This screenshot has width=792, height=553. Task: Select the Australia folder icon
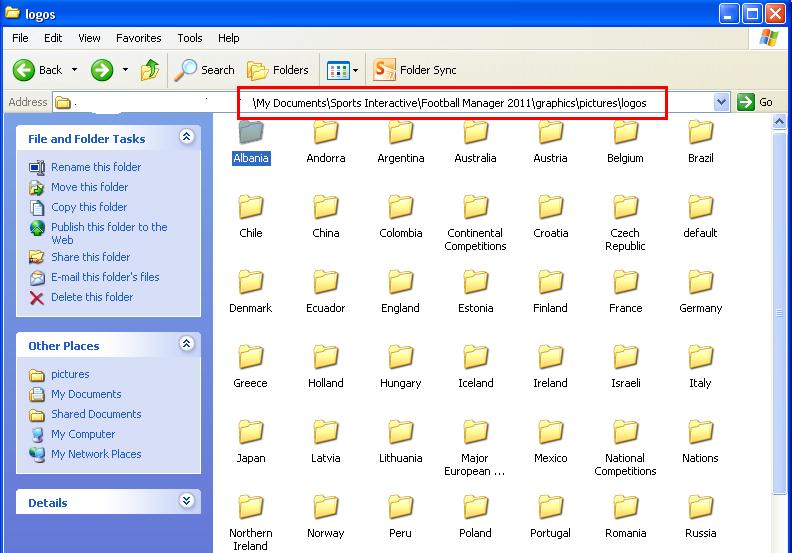click(475, 132)
